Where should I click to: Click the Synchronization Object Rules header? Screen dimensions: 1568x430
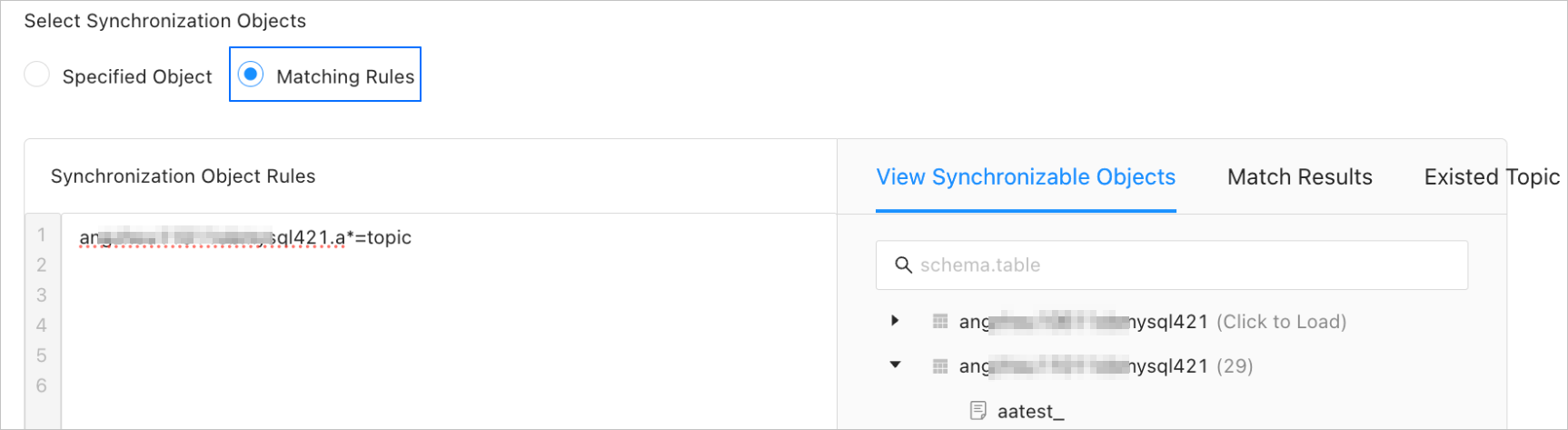tap(183, 176)
